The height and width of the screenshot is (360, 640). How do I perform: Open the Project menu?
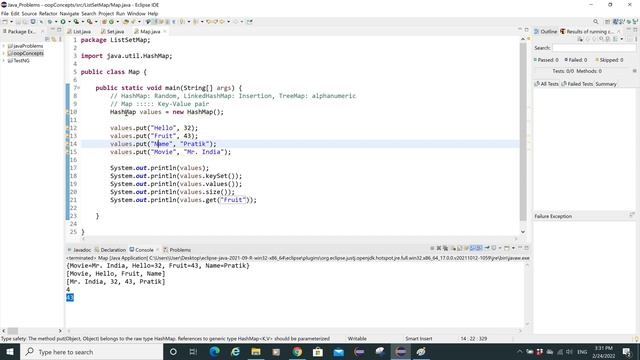(106, 13)
